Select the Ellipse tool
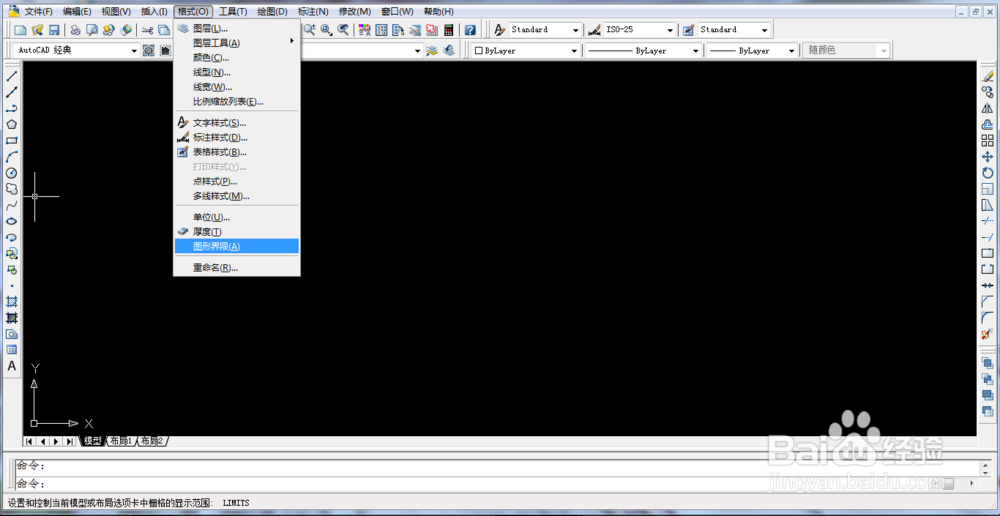Viewport: 1000px width, 516px height. 11,221
